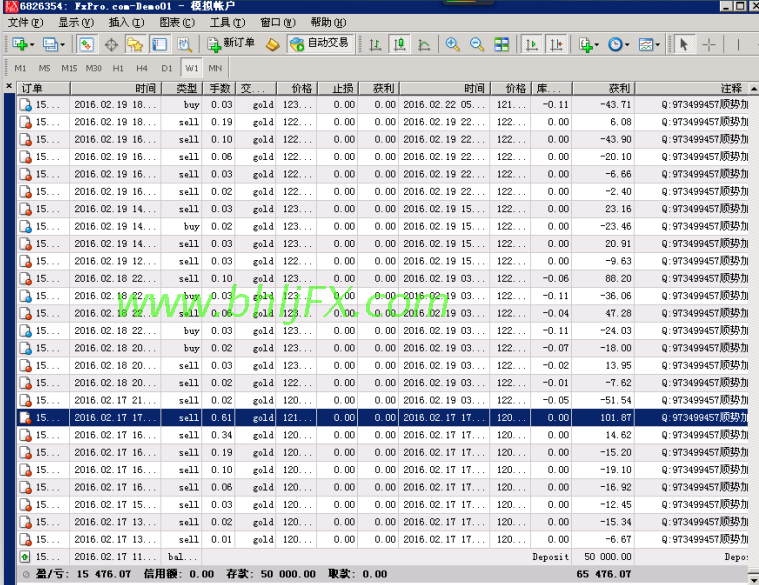Select the M30 timeframe
The width and height of the screenshot is (759, 585).
[x=93, y=68]
